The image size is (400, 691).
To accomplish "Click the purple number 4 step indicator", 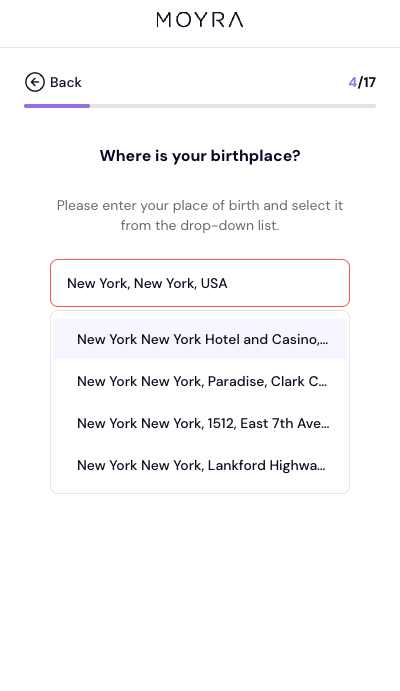I will [x=352, y=82].
